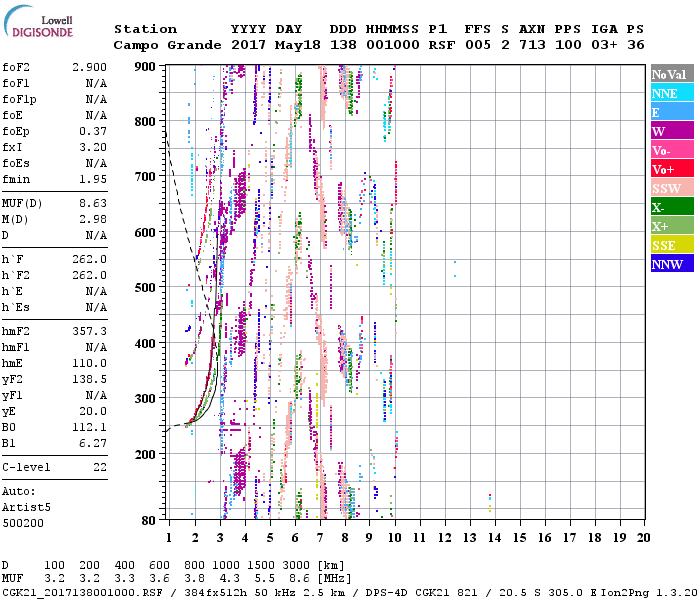
Task: Choose the SSW light pink legend entry
Action: pos(669,188)
